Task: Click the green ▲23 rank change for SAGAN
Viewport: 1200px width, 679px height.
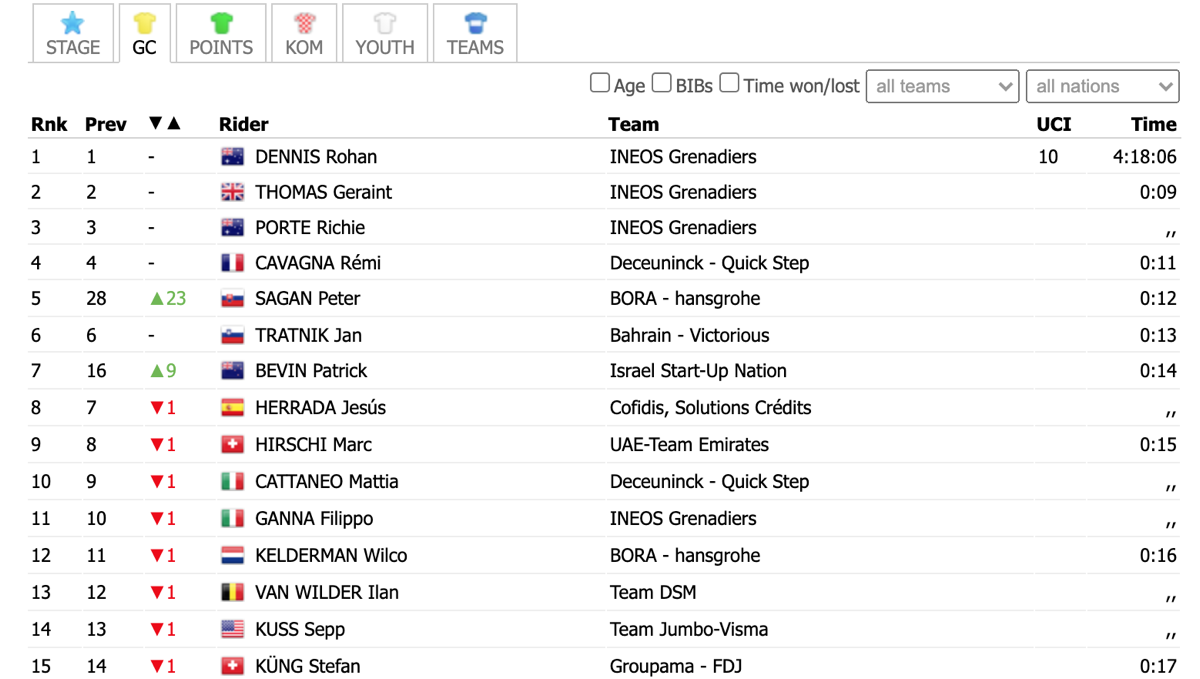Action: click(x=168, y=298)
